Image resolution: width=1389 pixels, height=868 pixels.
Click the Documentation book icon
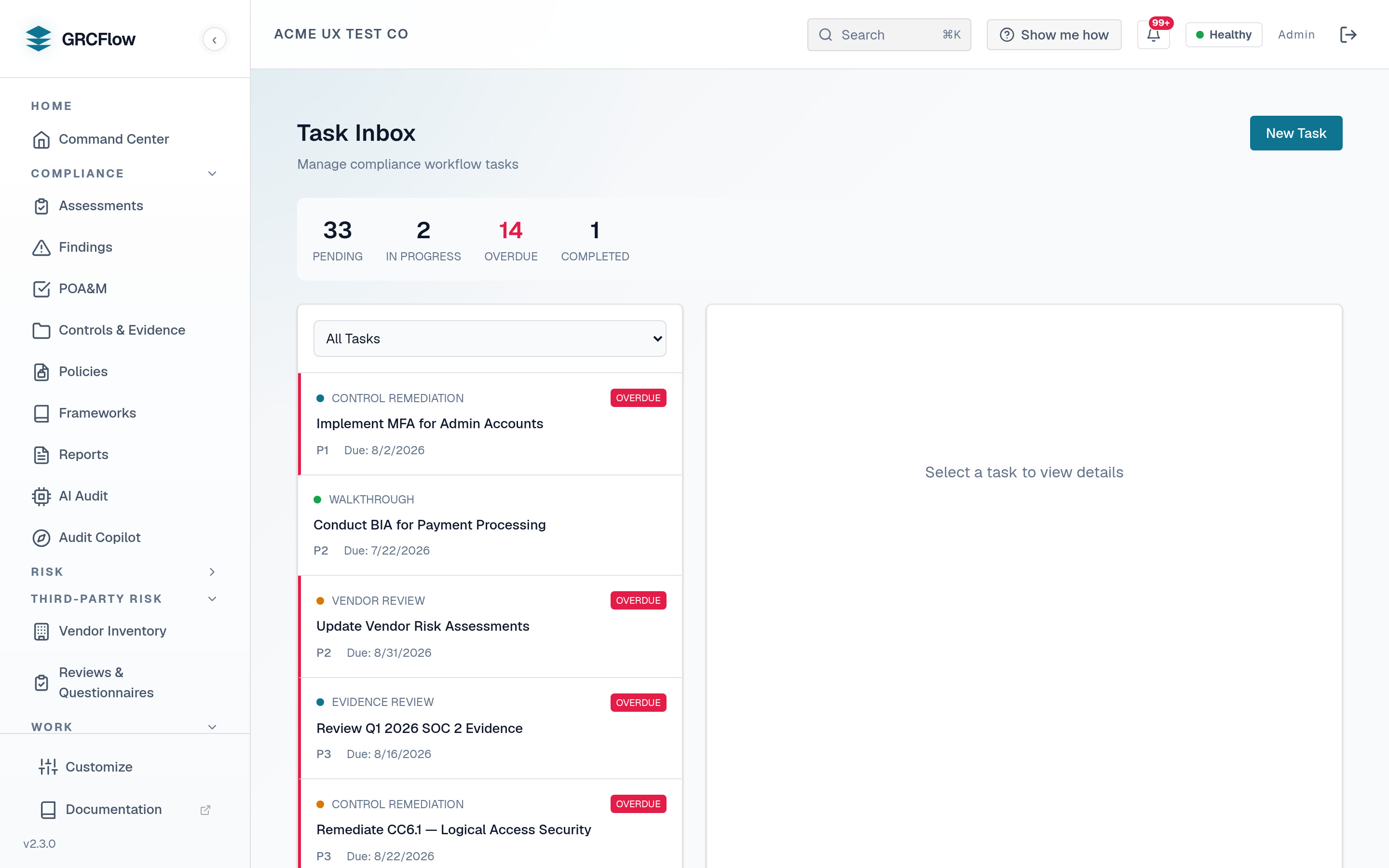[48, 810]
